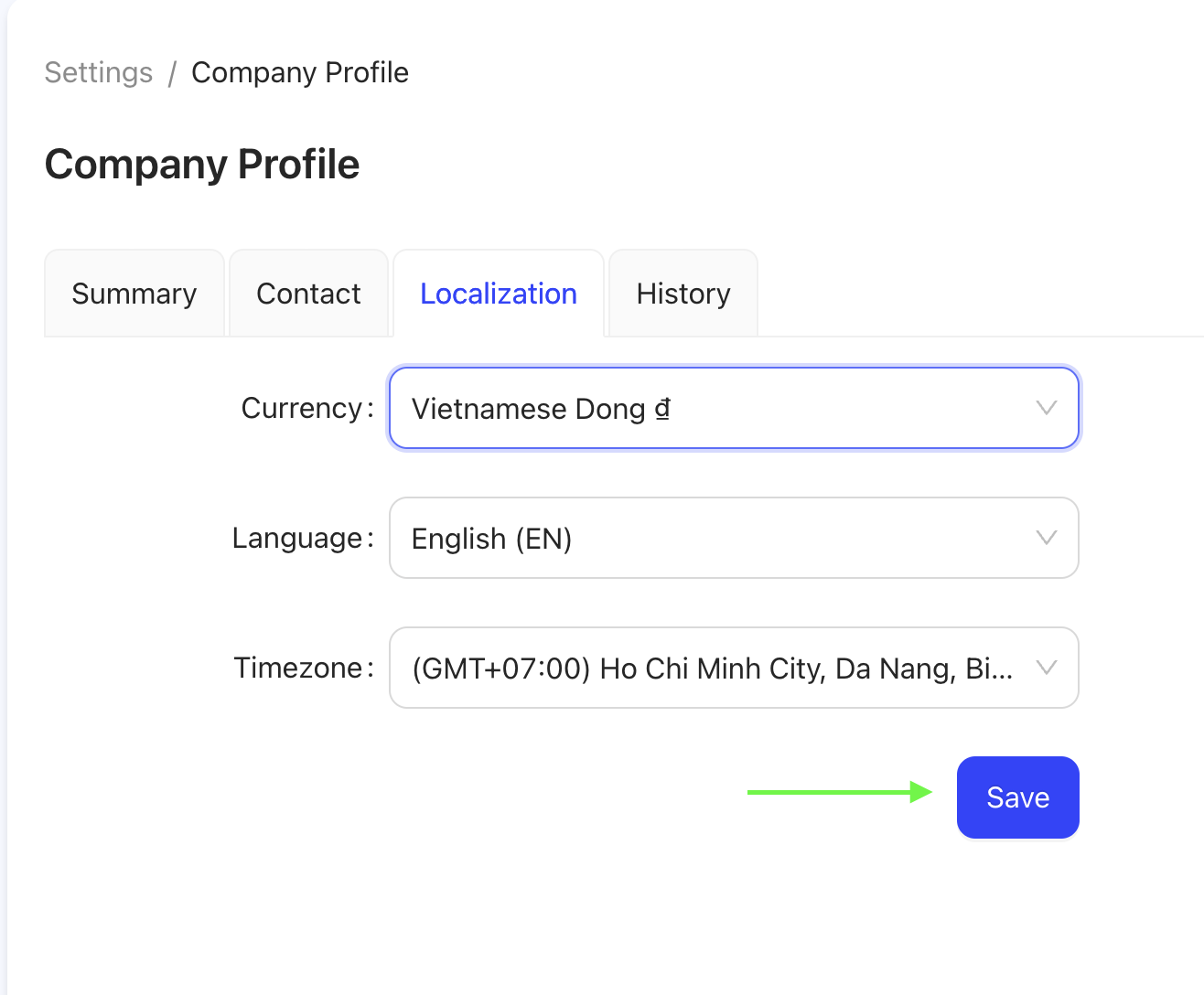Click the Timezone field label
Screen dimensions: 1204x995
pyautogui.click(x=298, y=668)
